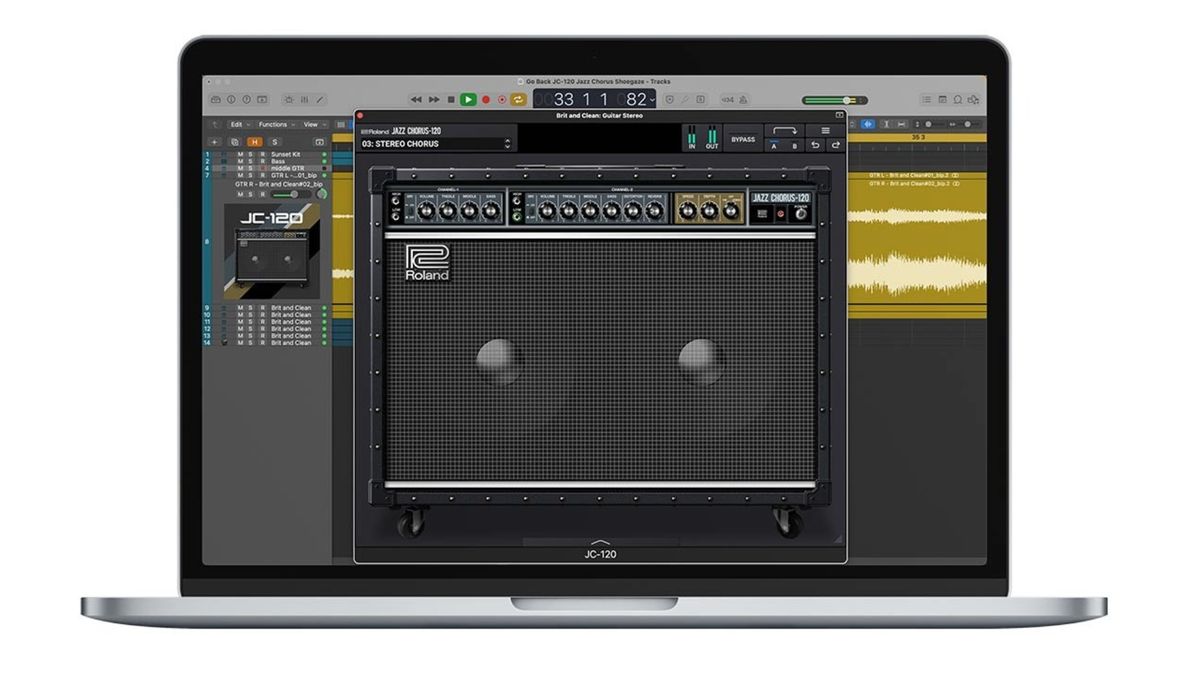Click the red Record button

(x=485, y=100)
